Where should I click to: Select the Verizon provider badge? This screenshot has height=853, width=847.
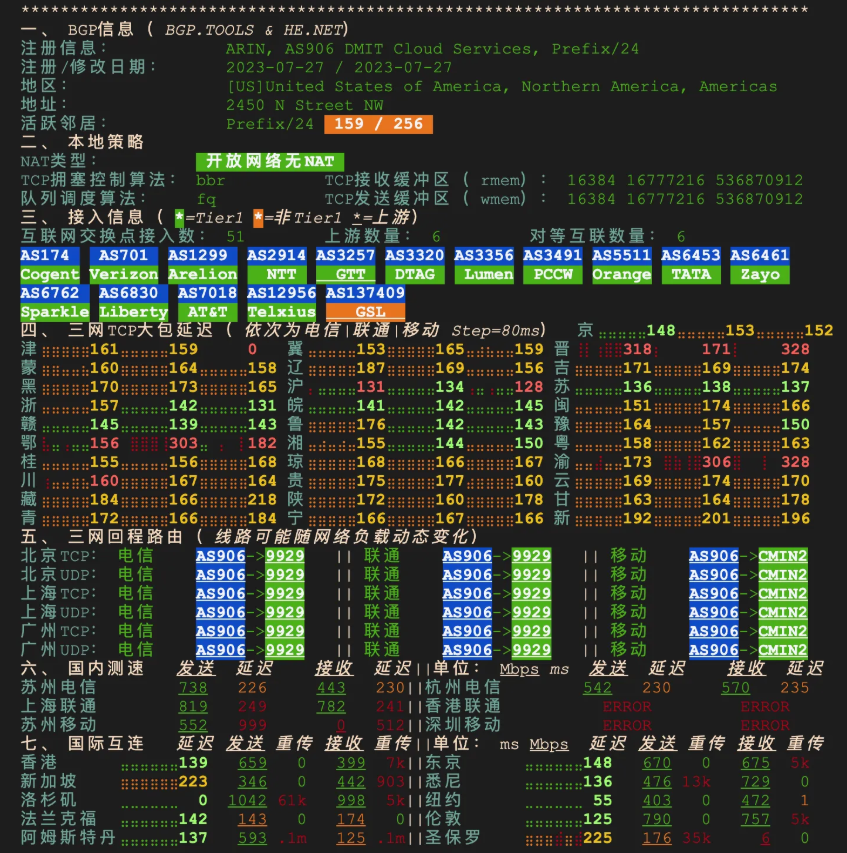pyautogui.click(x=123, y=274)
